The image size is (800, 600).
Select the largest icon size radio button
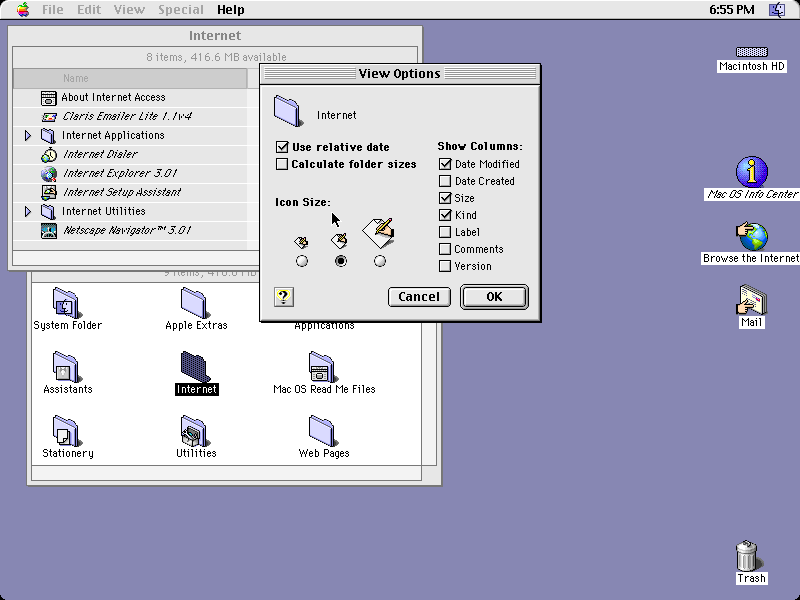[380, 261]
